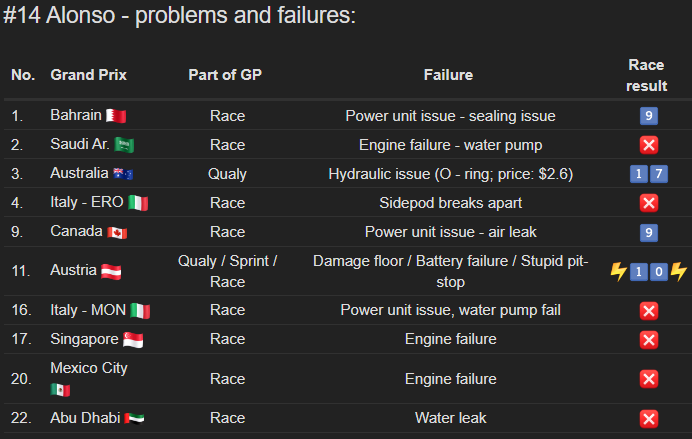Screen dimensions: 692x439
Task: Click the red X in Abu Dhabi row
Action: pyautogui.click(x=648, y=418)
